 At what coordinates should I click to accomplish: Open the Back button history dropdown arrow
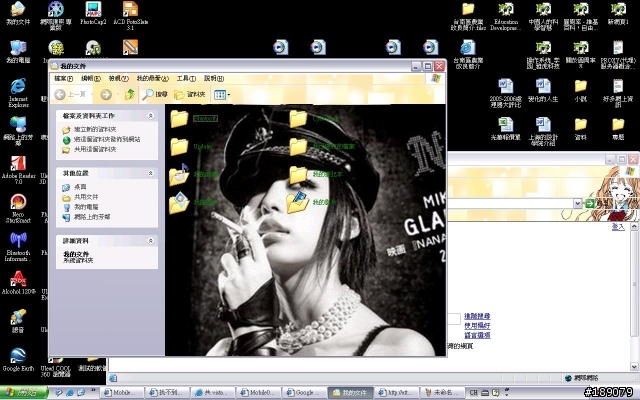(x=92, y=95)
